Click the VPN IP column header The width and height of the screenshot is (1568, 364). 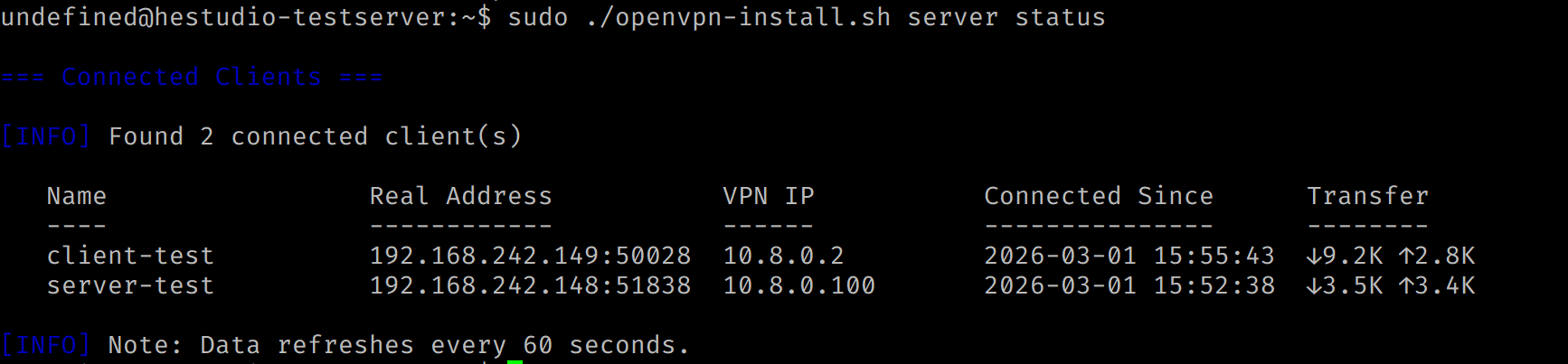pyautogui.click(x=769, y=196)
